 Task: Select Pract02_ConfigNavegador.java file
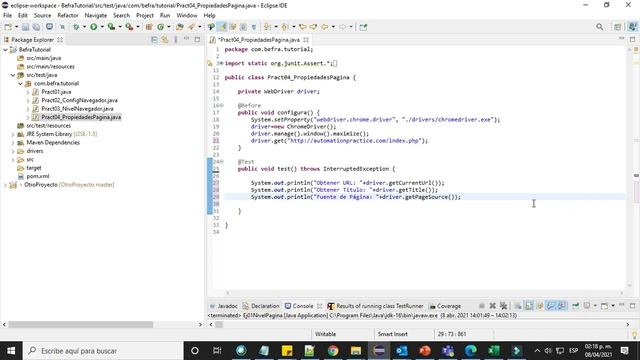tap(79, 100)
